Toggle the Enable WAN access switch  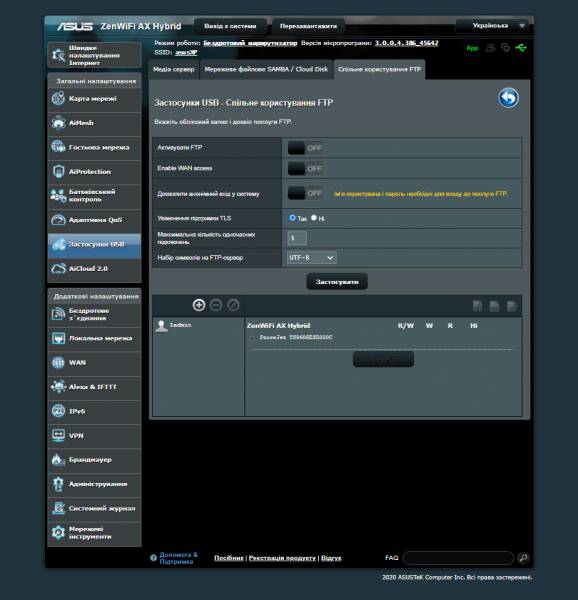click(x=305, y=168)
